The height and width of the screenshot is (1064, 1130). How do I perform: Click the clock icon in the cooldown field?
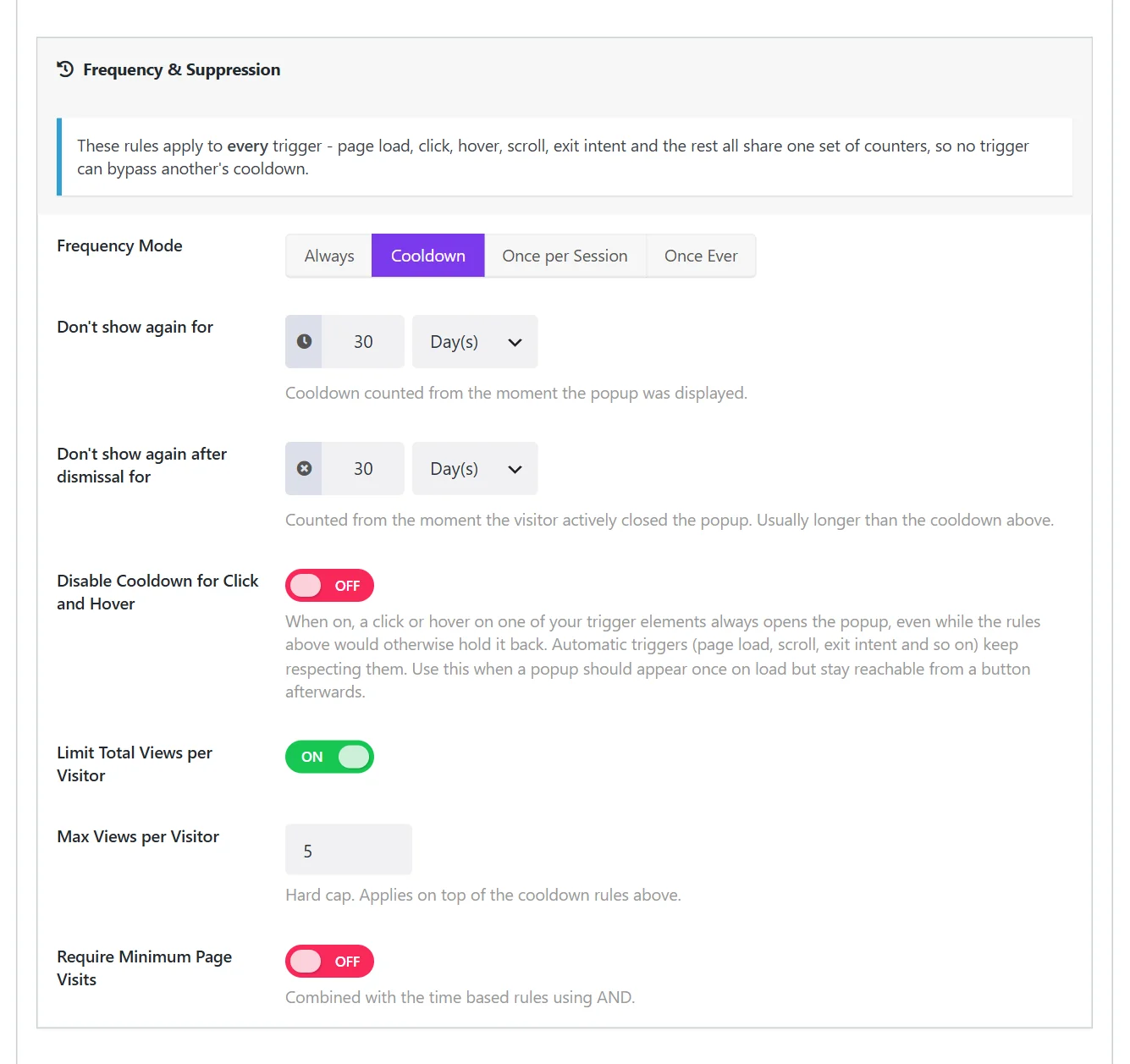point(304,342)
